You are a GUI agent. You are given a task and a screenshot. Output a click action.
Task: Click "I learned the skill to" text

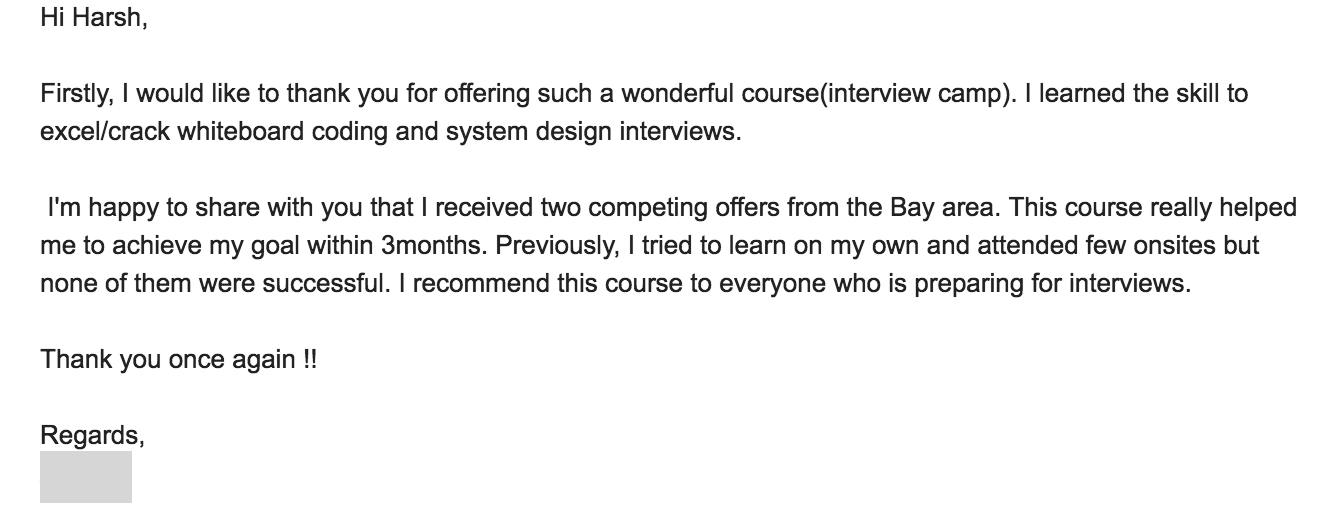pyautogui.click(x=1136, y=95)
